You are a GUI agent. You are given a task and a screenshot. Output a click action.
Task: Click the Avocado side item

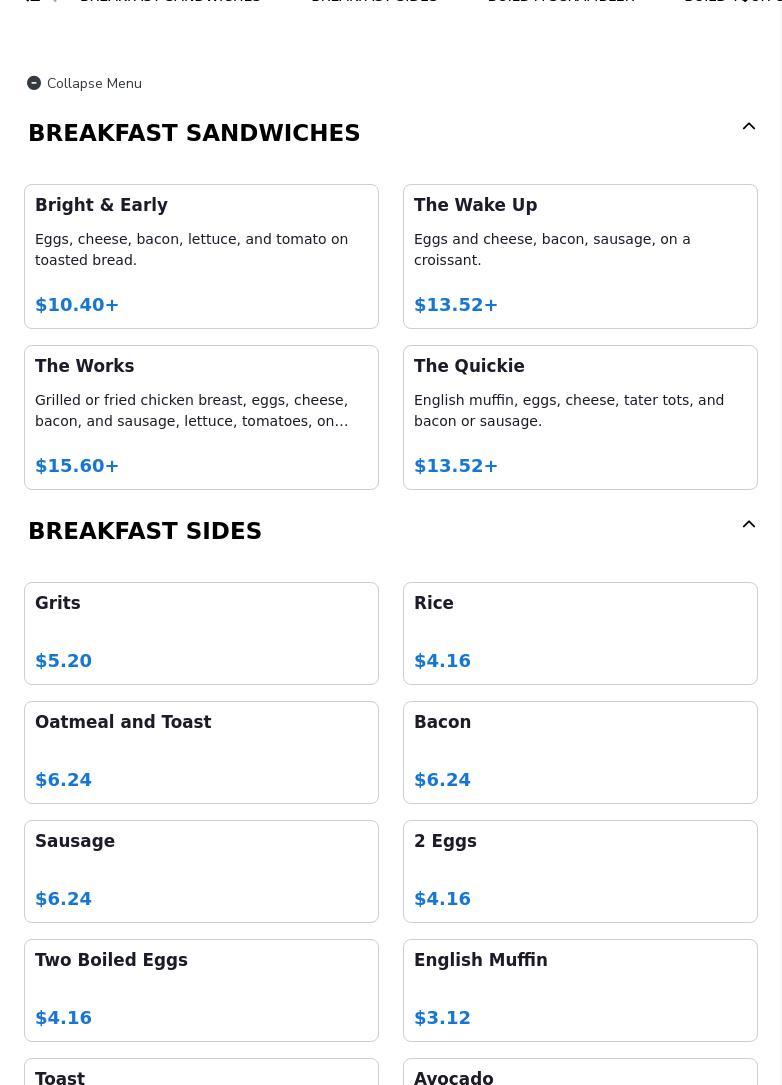580,1074
